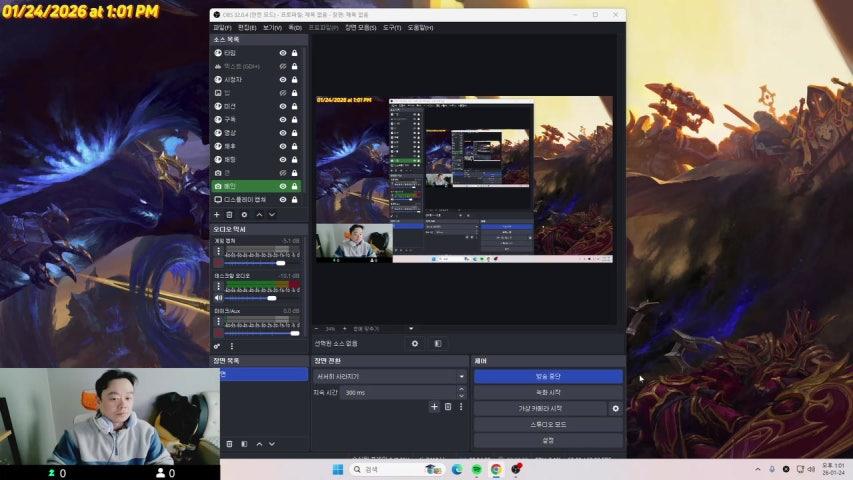
Task: Toggle visibility eye of 디스플레이 캡쳐 source
Action: click(283, 199)
